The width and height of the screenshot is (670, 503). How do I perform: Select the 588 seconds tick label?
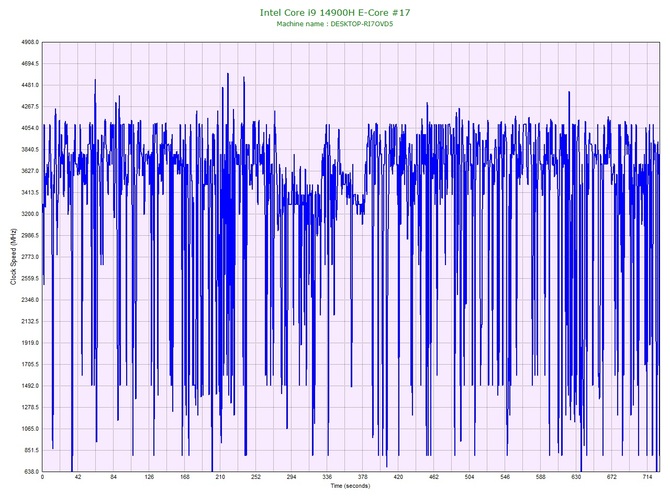541,477
